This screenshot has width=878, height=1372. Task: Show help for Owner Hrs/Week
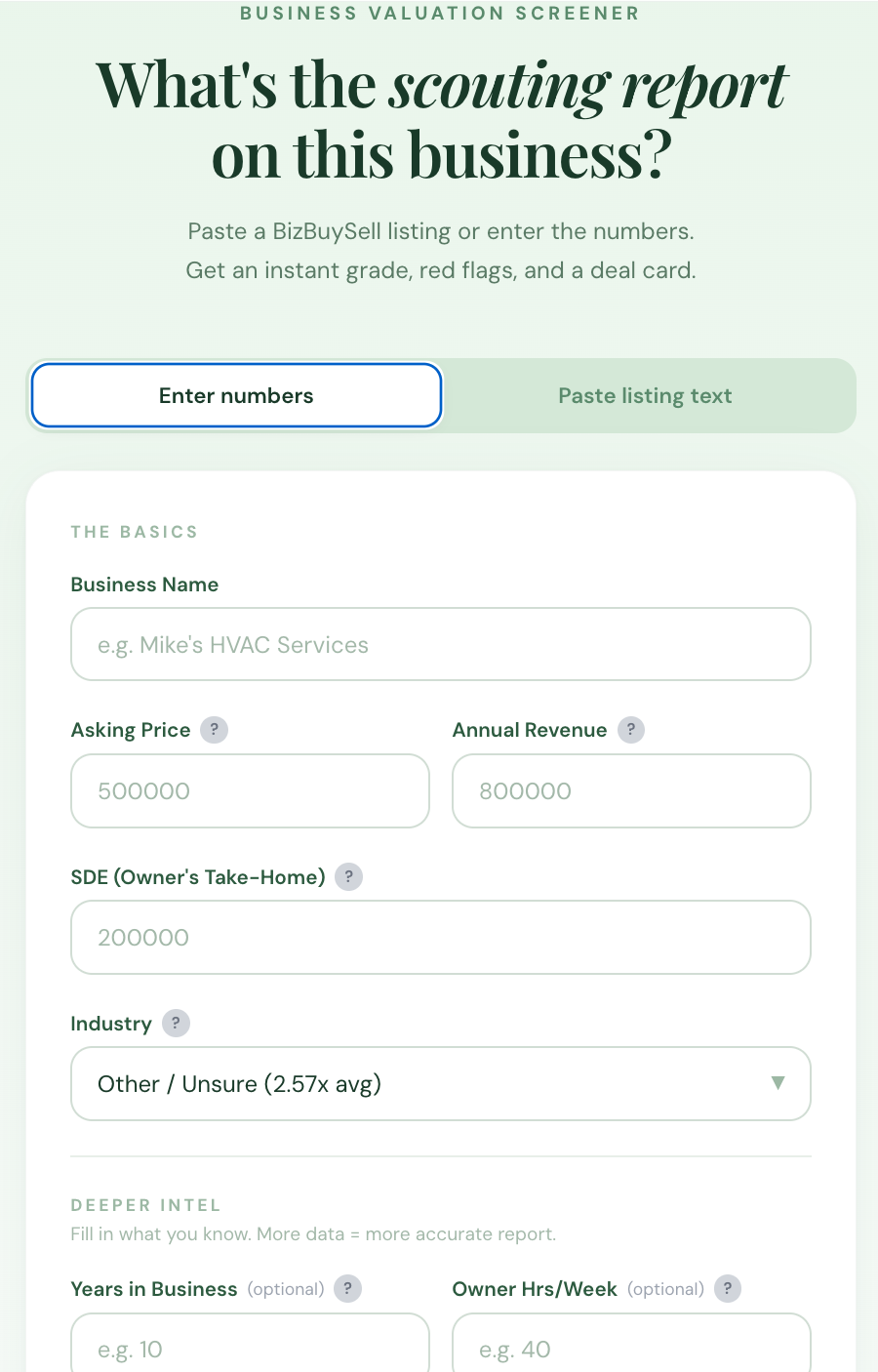(x=727, y=1289)
